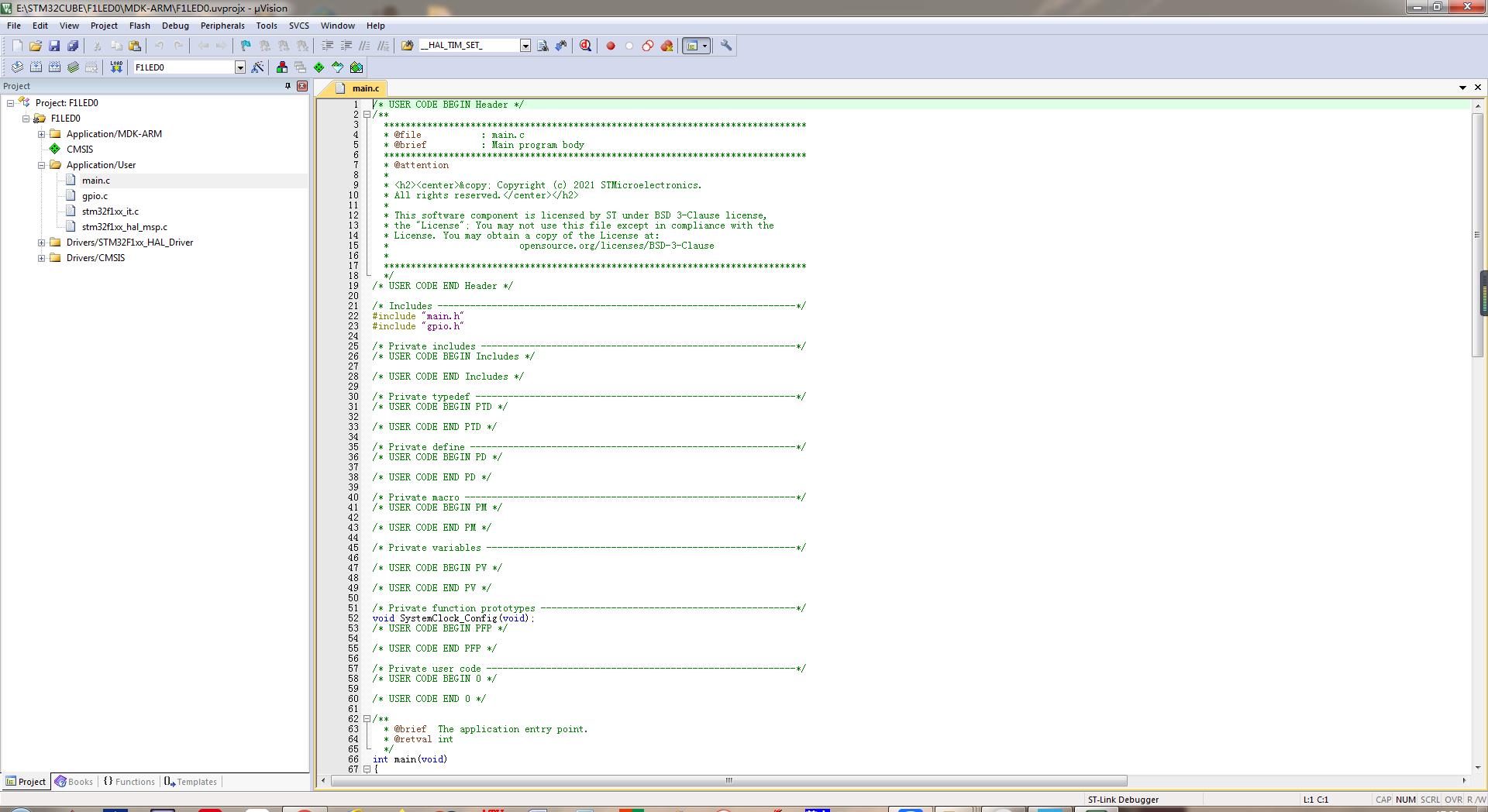Open Options for Target wand icon

[x=257, y=67]
